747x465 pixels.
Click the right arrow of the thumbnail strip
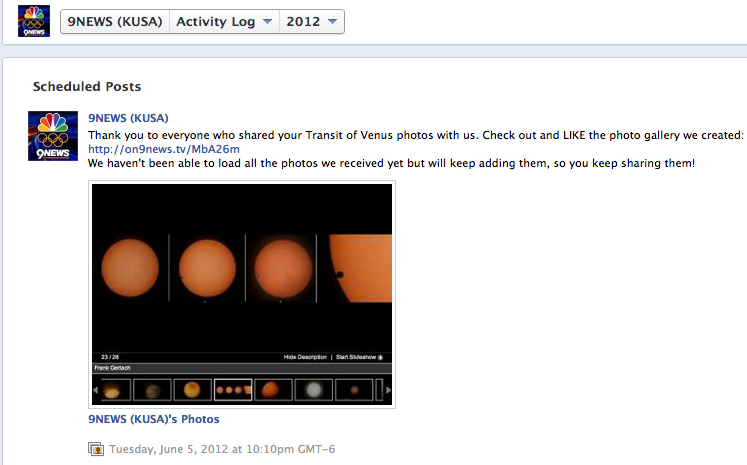[388, 390]
